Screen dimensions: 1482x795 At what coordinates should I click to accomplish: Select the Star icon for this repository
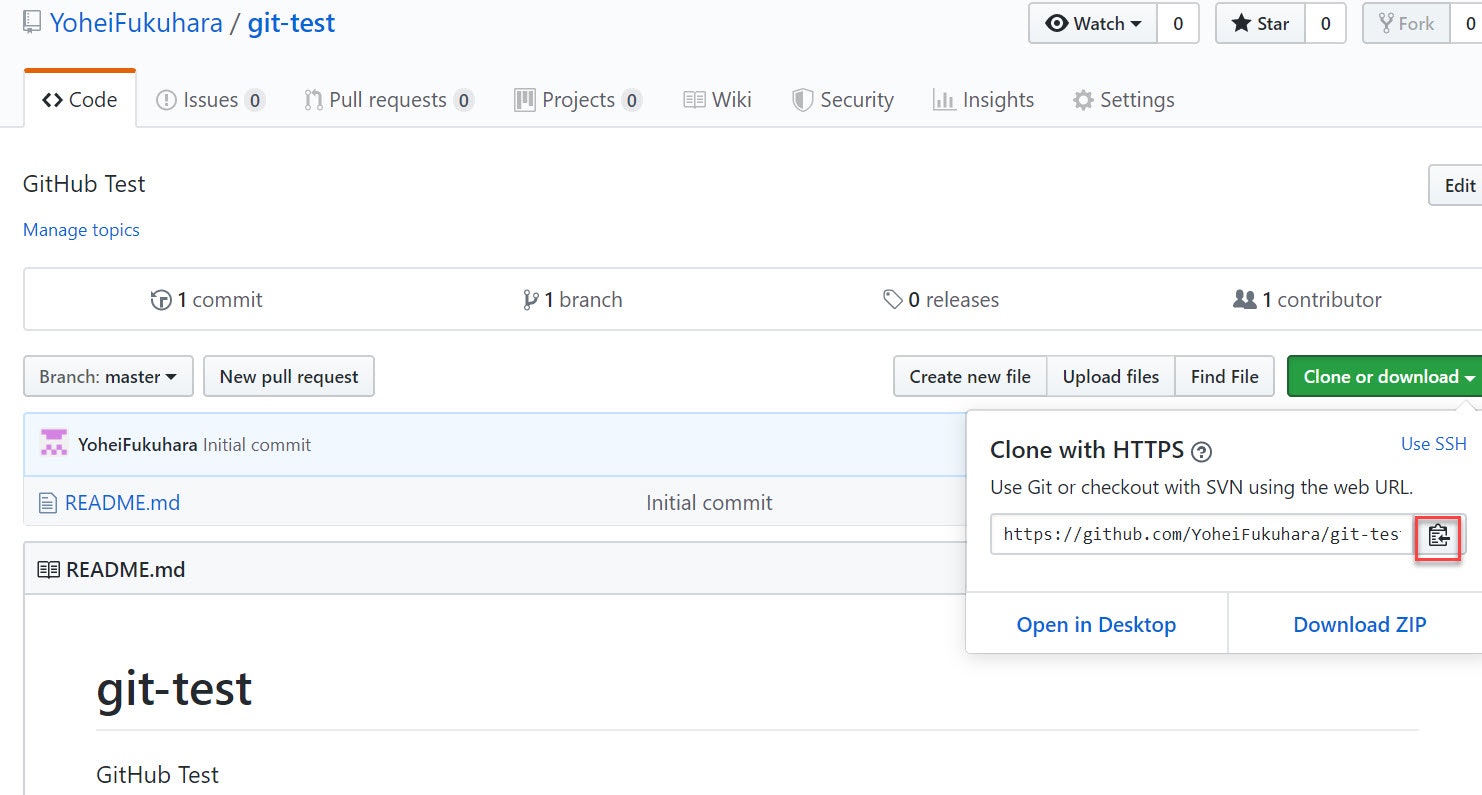pos(1242,22)
